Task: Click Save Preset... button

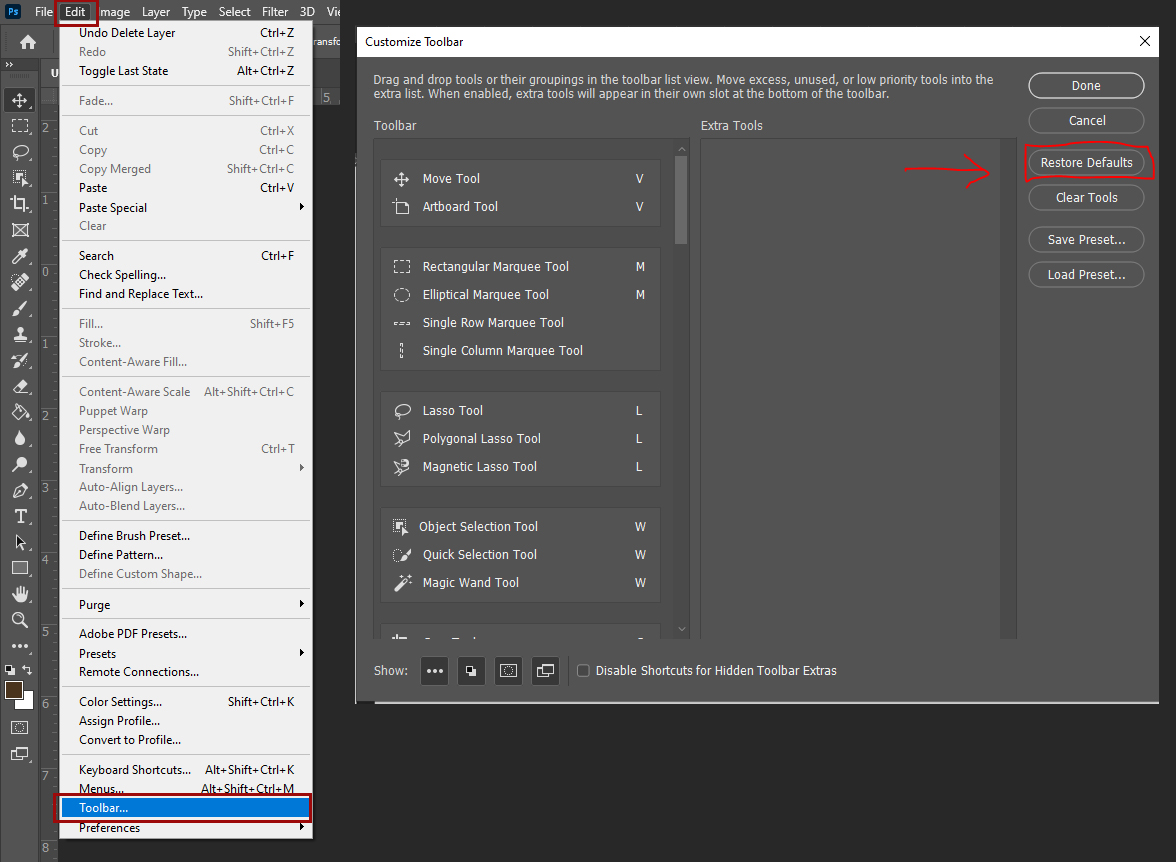Action: pos(1086,239)
